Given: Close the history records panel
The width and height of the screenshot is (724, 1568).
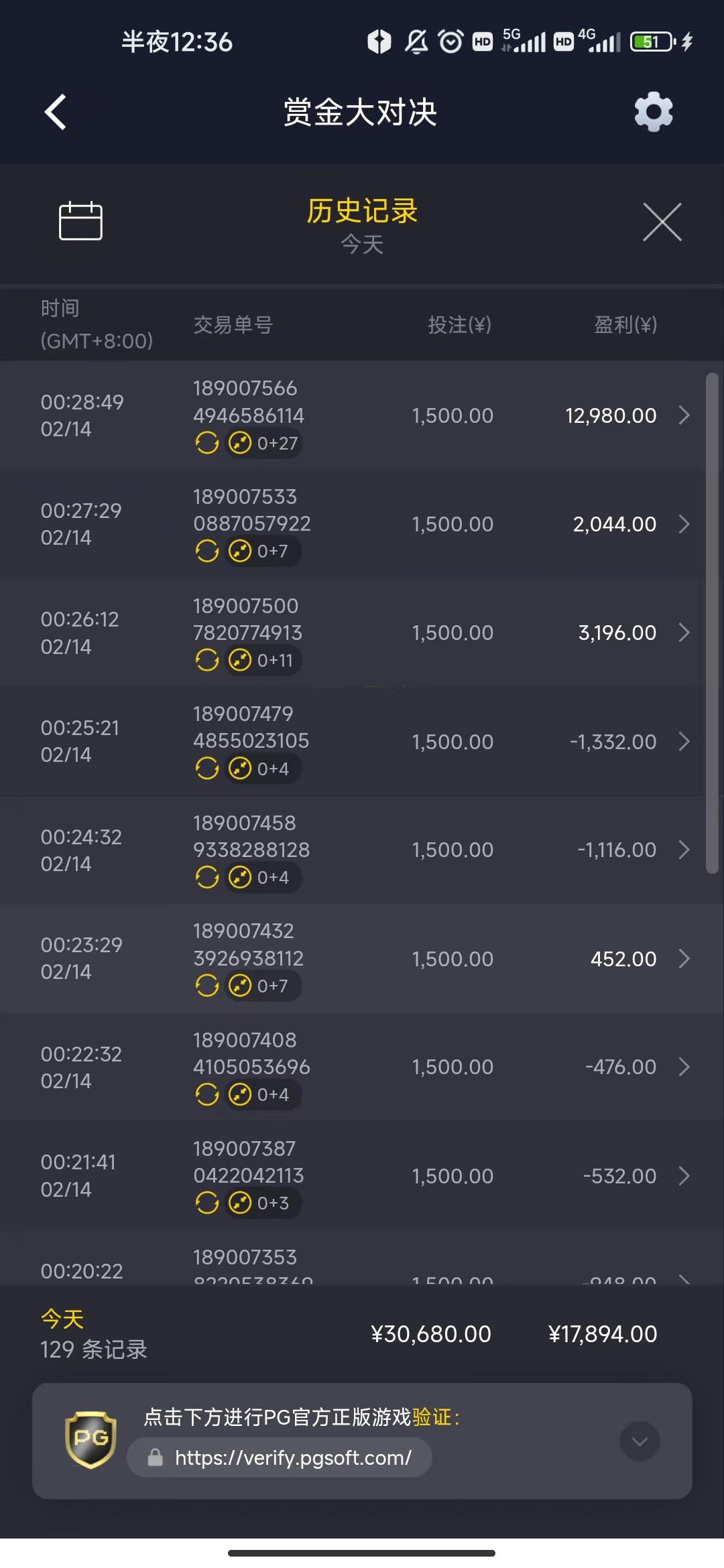Looking at the screenshot, I should click(x=662, y=222).
